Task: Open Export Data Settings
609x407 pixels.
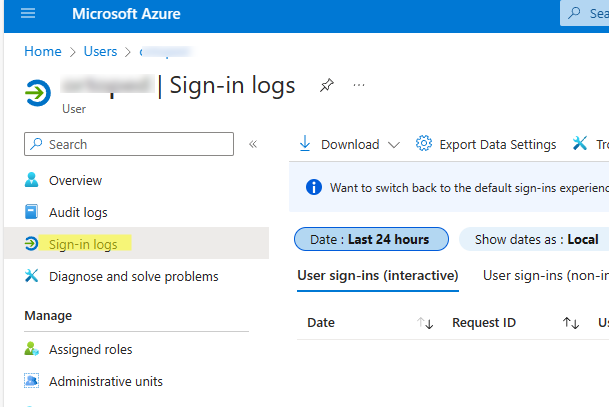Action: click(x=485, y=144)
